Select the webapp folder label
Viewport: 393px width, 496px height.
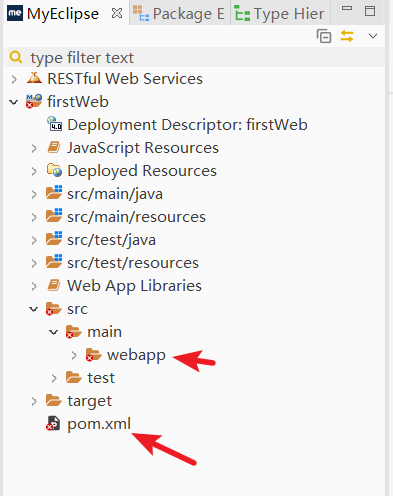[x=136, y=356]
